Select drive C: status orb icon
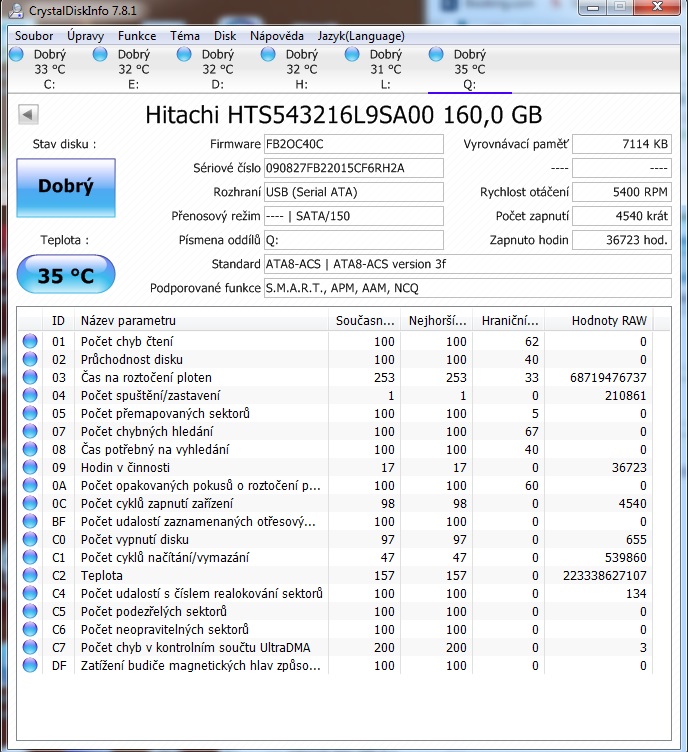This screenshot has width=688, height=752. (16, 55)
